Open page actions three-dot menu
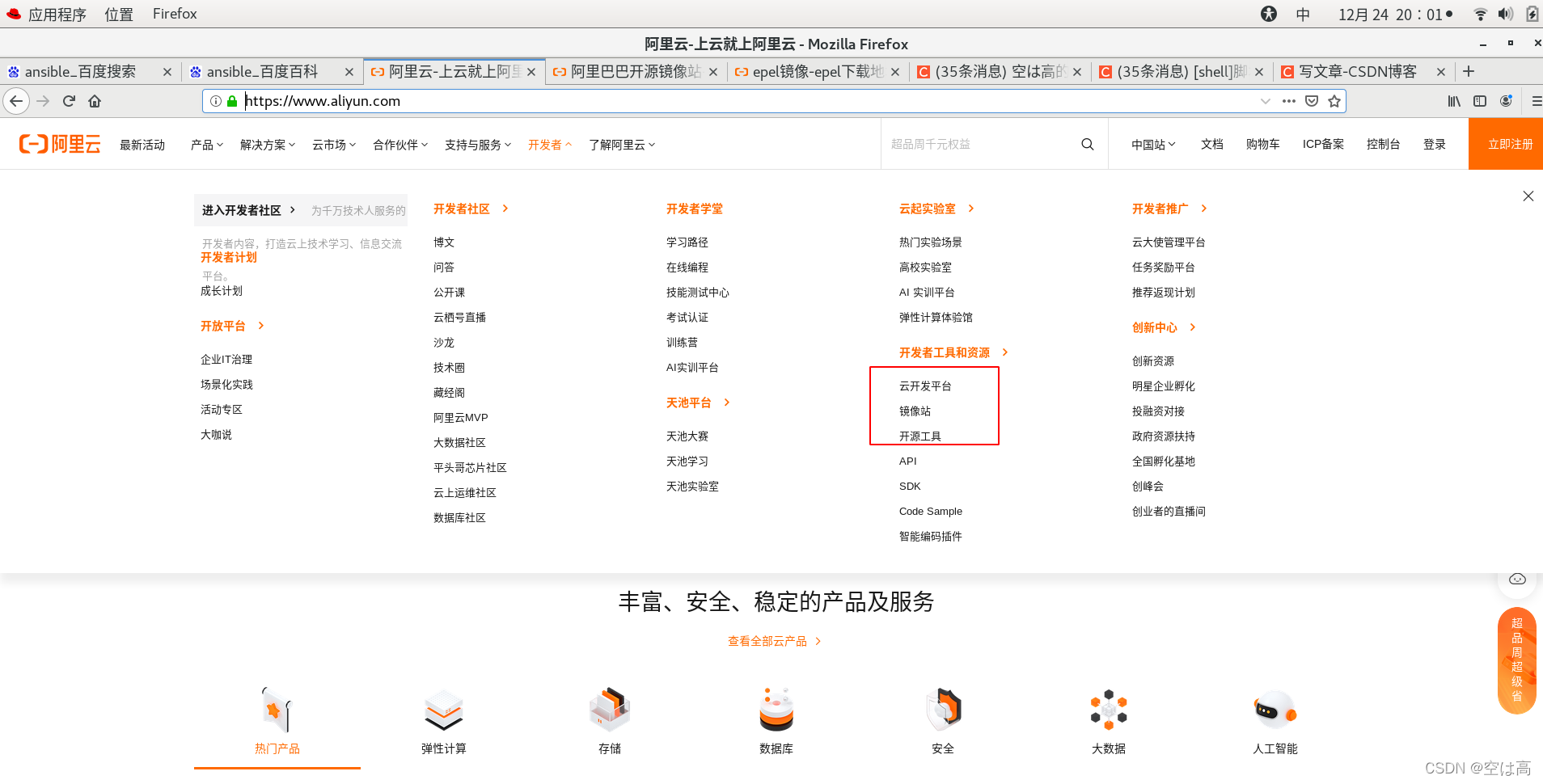 1289,101
